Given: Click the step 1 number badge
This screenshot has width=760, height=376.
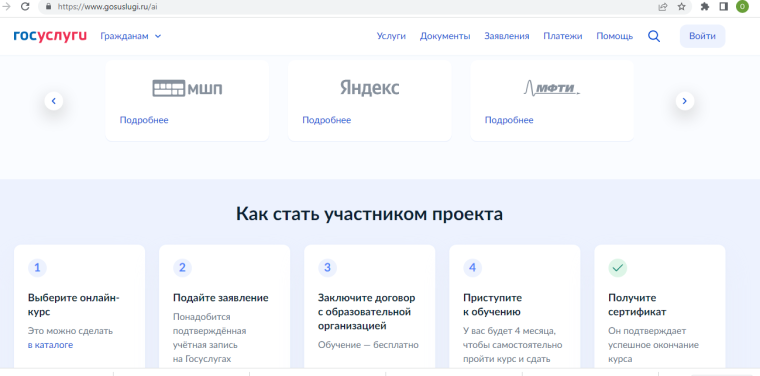Looking at the screenshot, I should tap(37, 267).
